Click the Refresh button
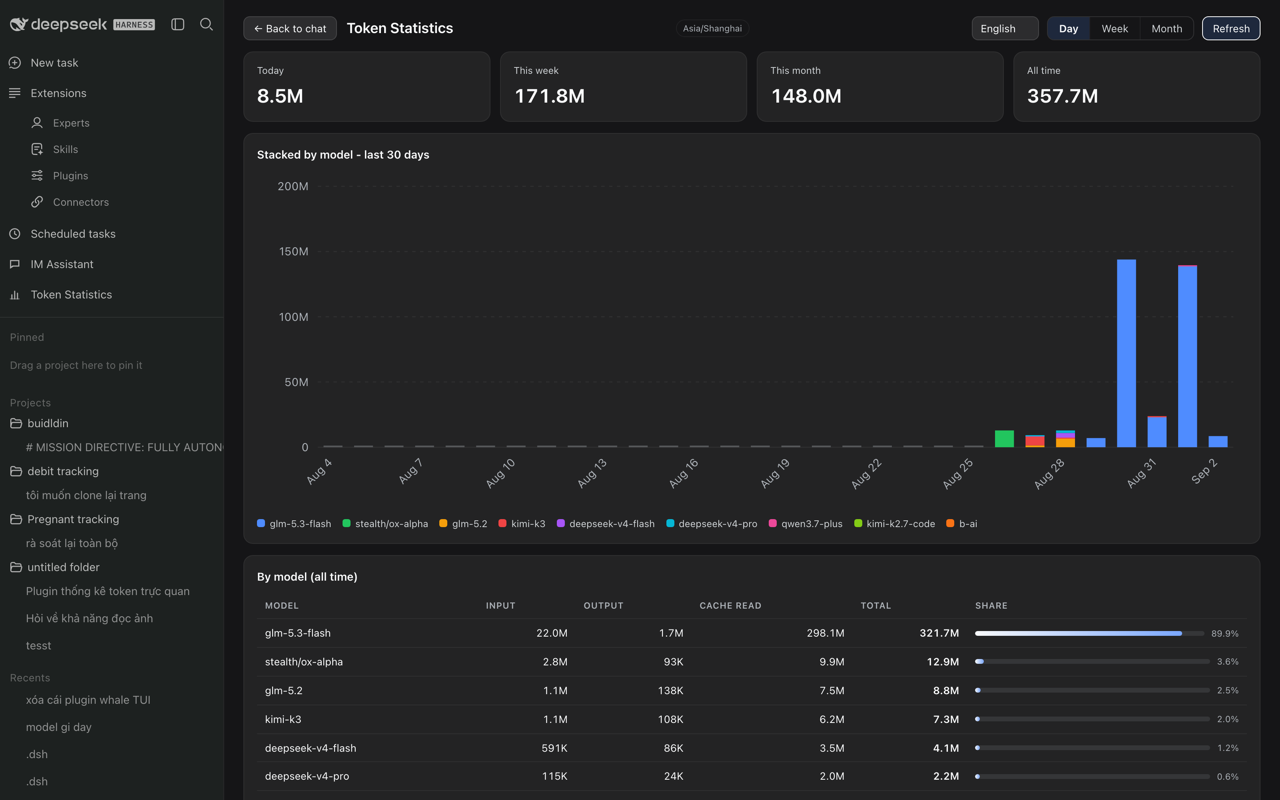This screenshot has height=800, width=1280. click(x=1231, y=28)
